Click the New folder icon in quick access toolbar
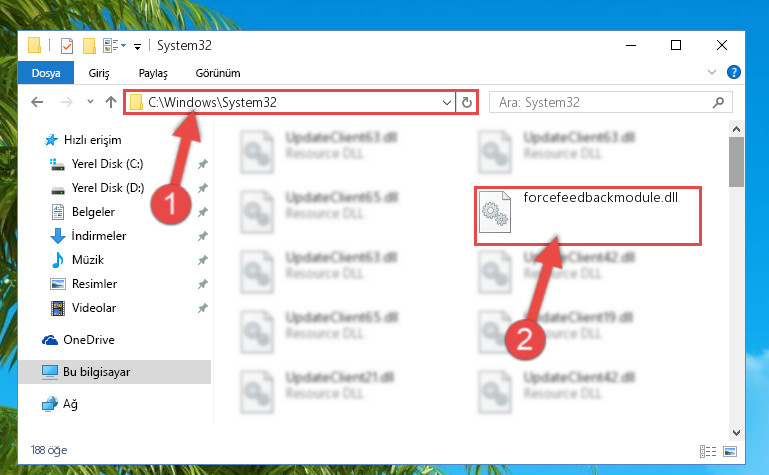769x475 pixels. point(89,46)
